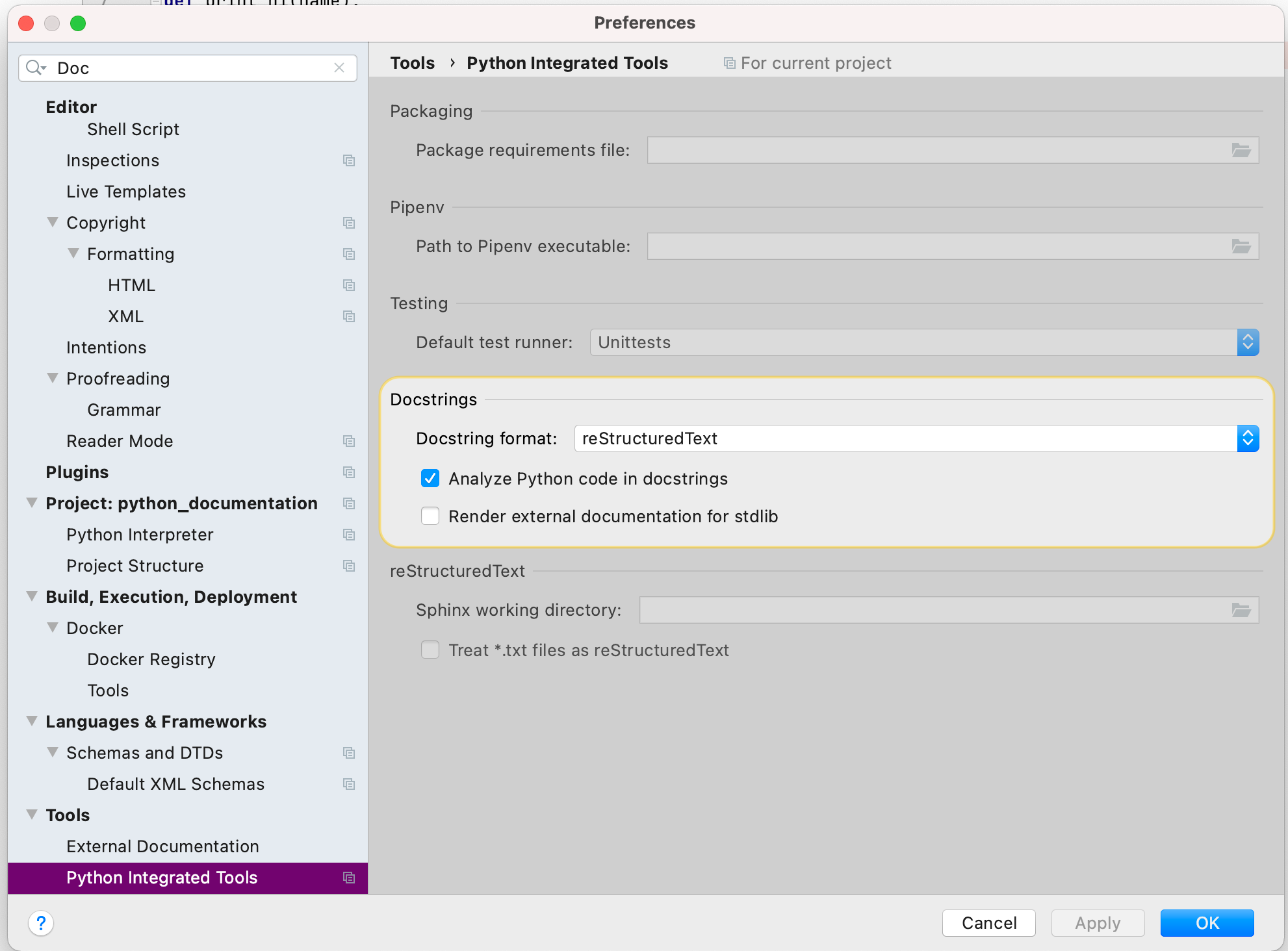Screen dimensions: 1288x951
Task: Toggle Treat *.txt files as reStructuredText
Action: pyautogui.click(x=430, y=650)
